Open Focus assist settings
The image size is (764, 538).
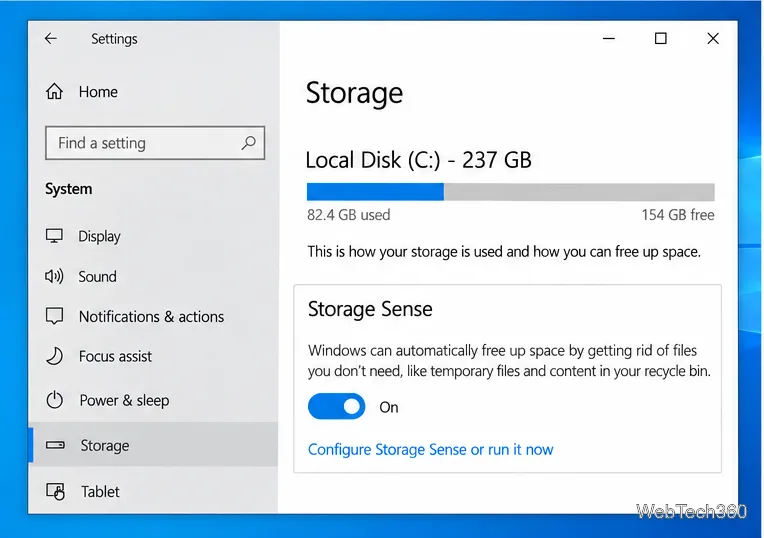pos(115,357)
